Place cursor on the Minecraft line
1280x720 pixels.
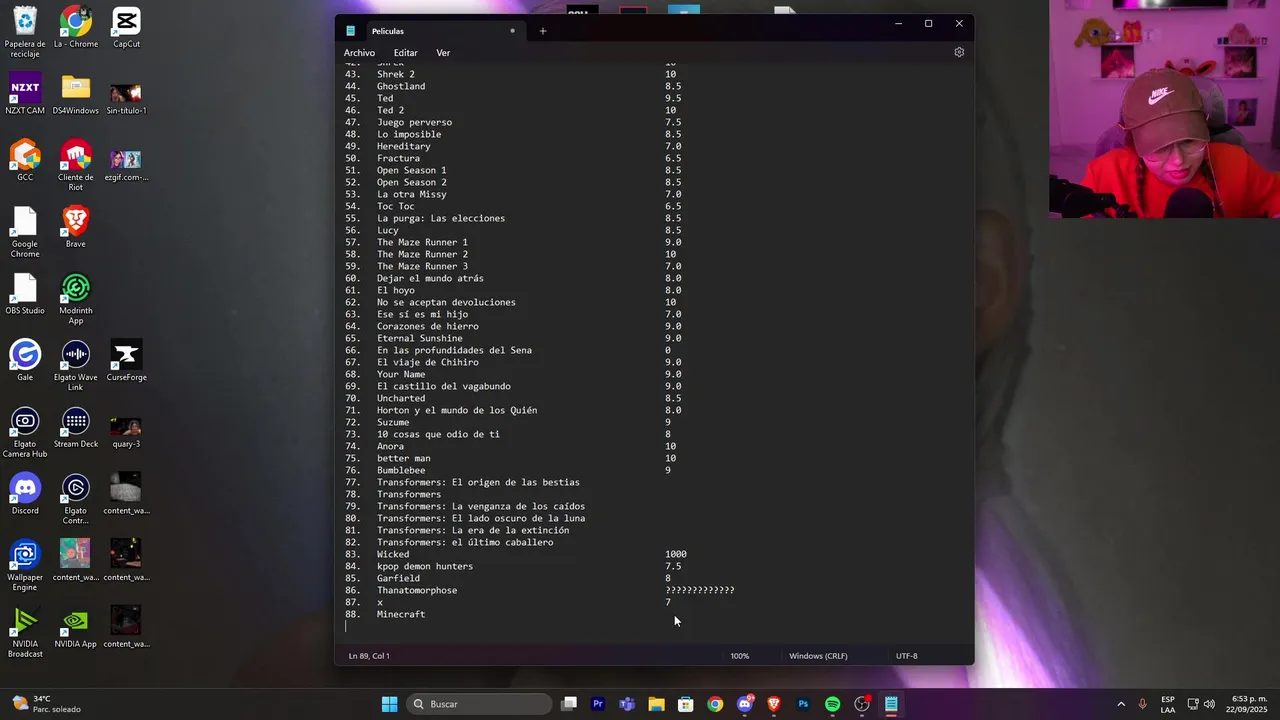point(401,614)
